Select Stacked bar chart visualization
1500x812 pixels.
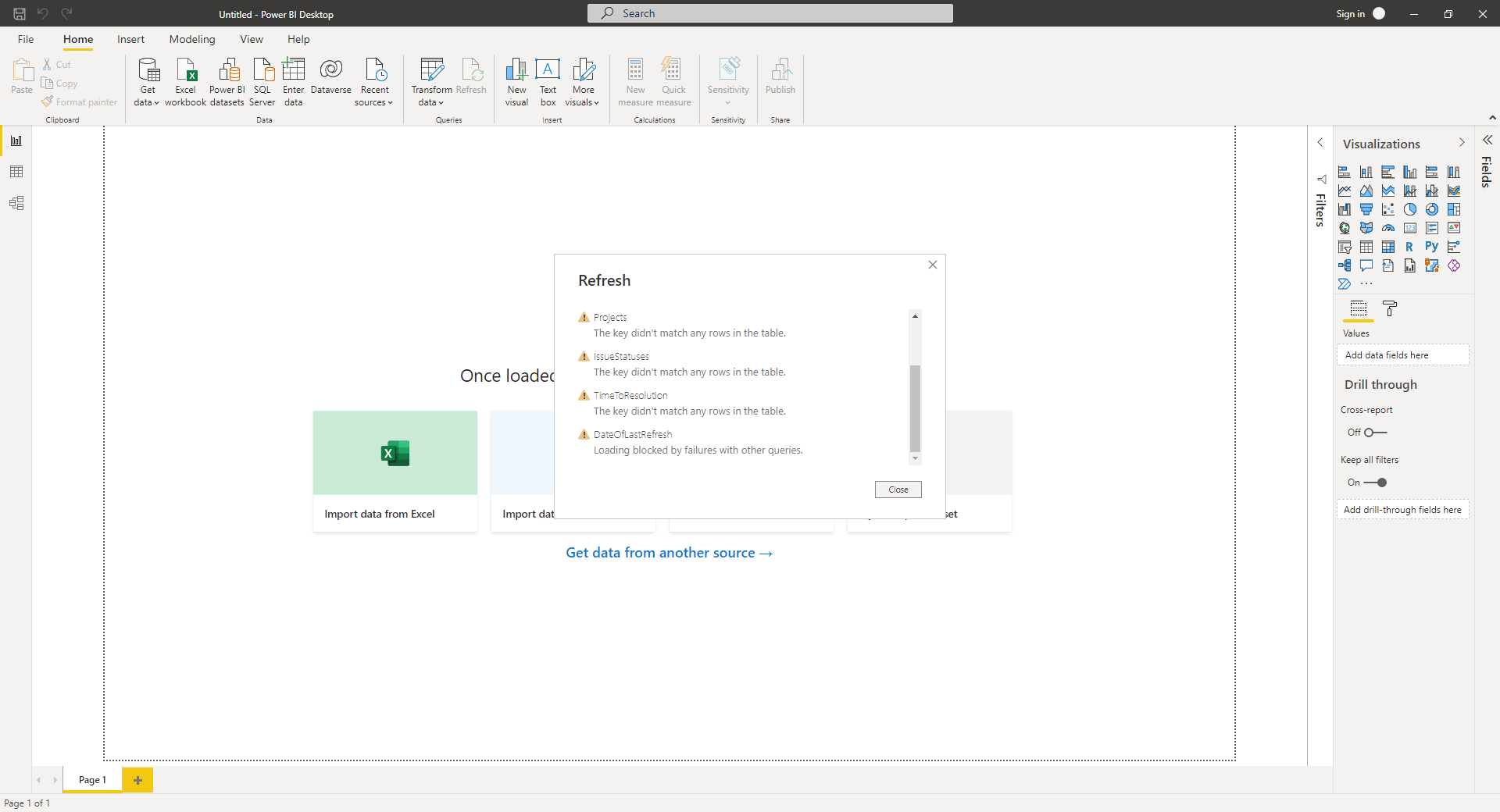click(1345, 172)
